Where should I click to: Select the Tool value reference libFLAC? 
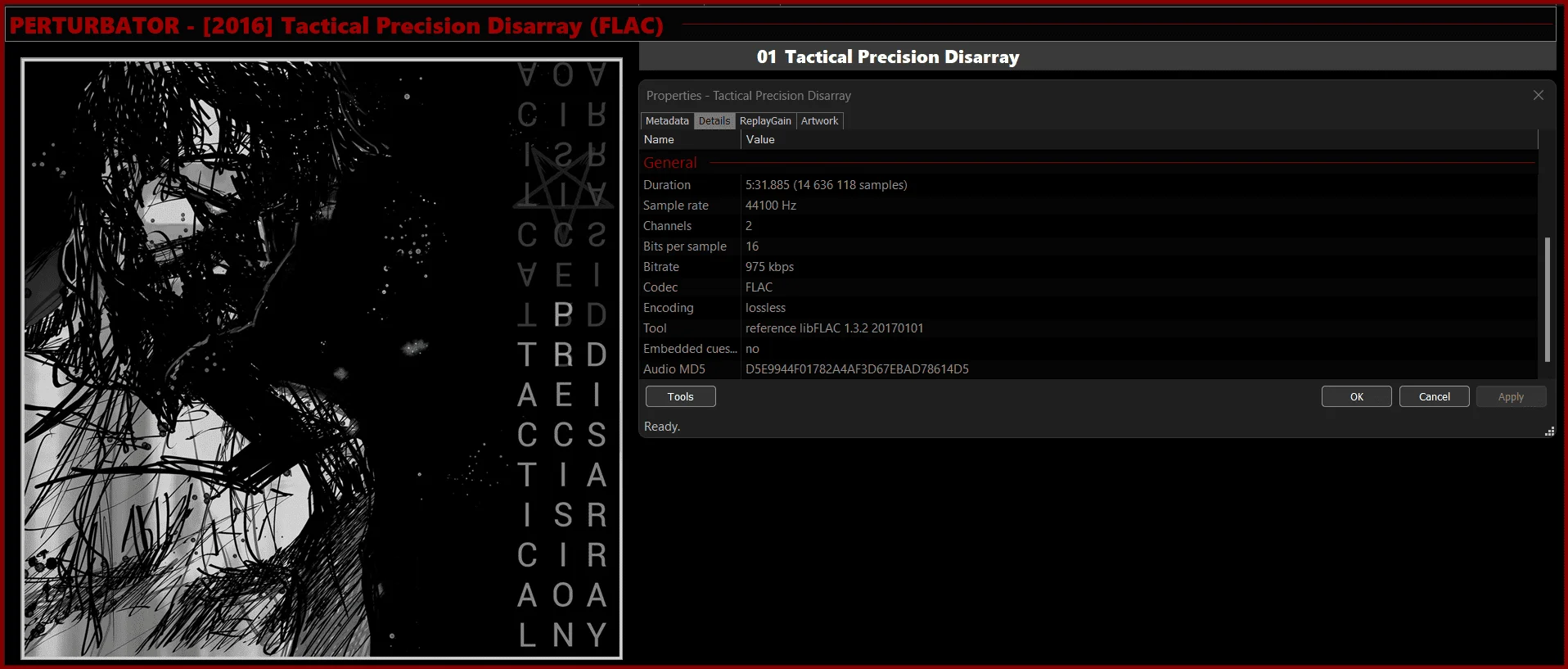coord(834,328)
